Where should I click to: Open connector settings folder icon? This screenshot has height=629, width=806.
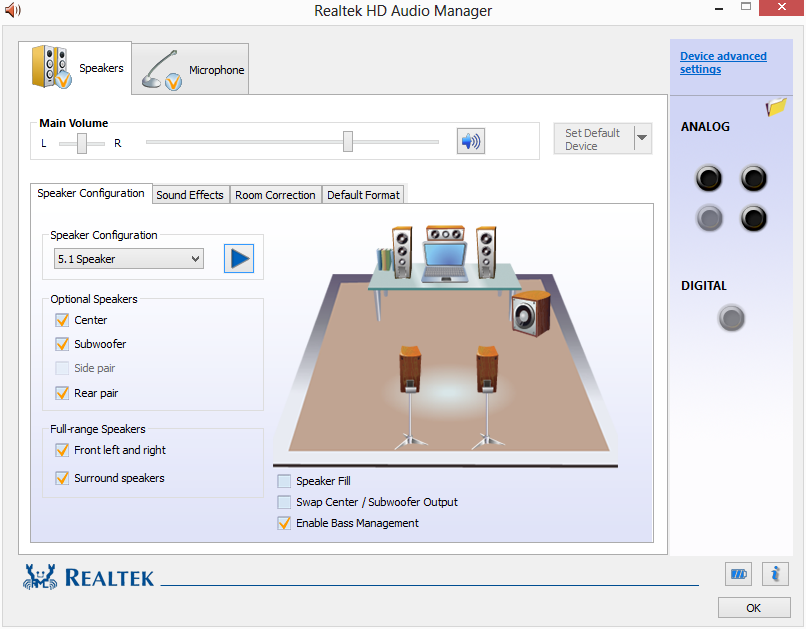(776, 107)
